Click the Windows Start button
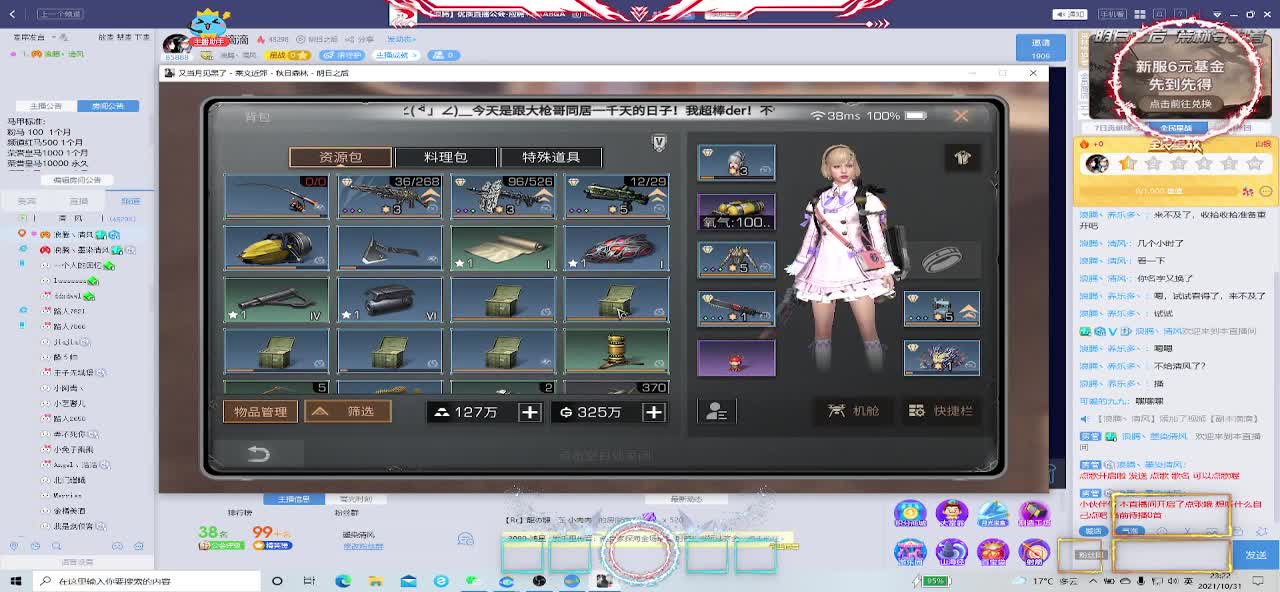Viewport: 1280px width, 592px height. [x=17, y=581]
